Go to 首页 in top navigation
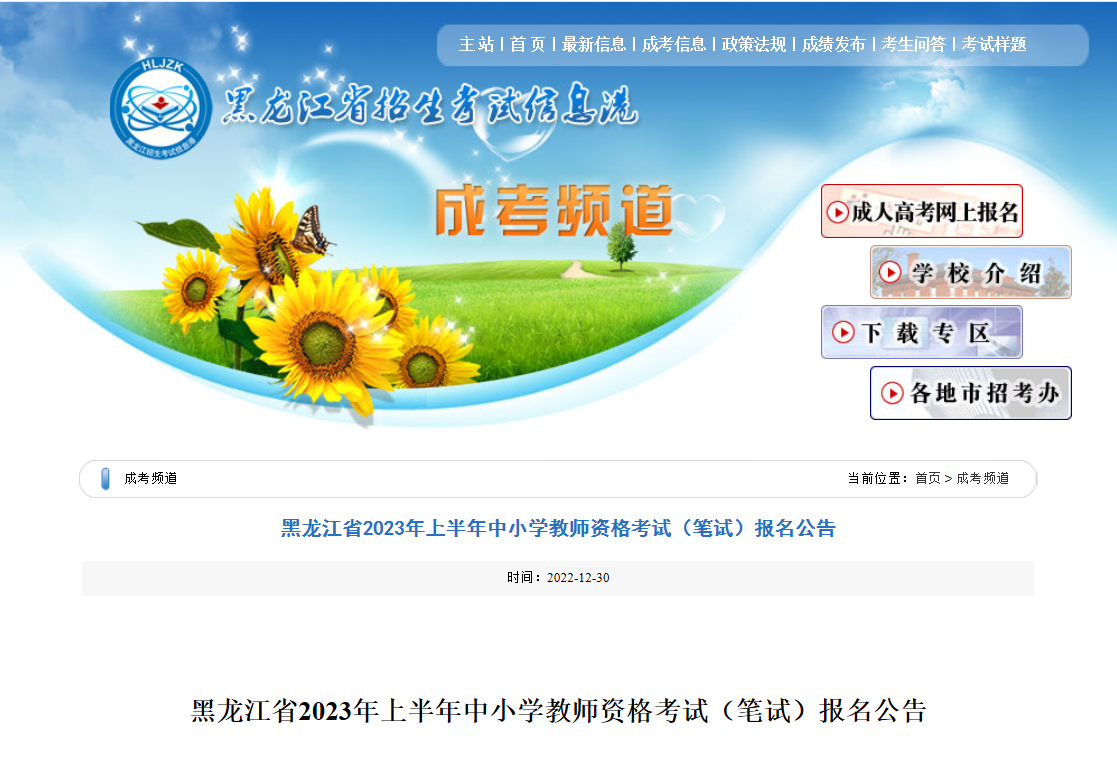 (x=527, y=44)
